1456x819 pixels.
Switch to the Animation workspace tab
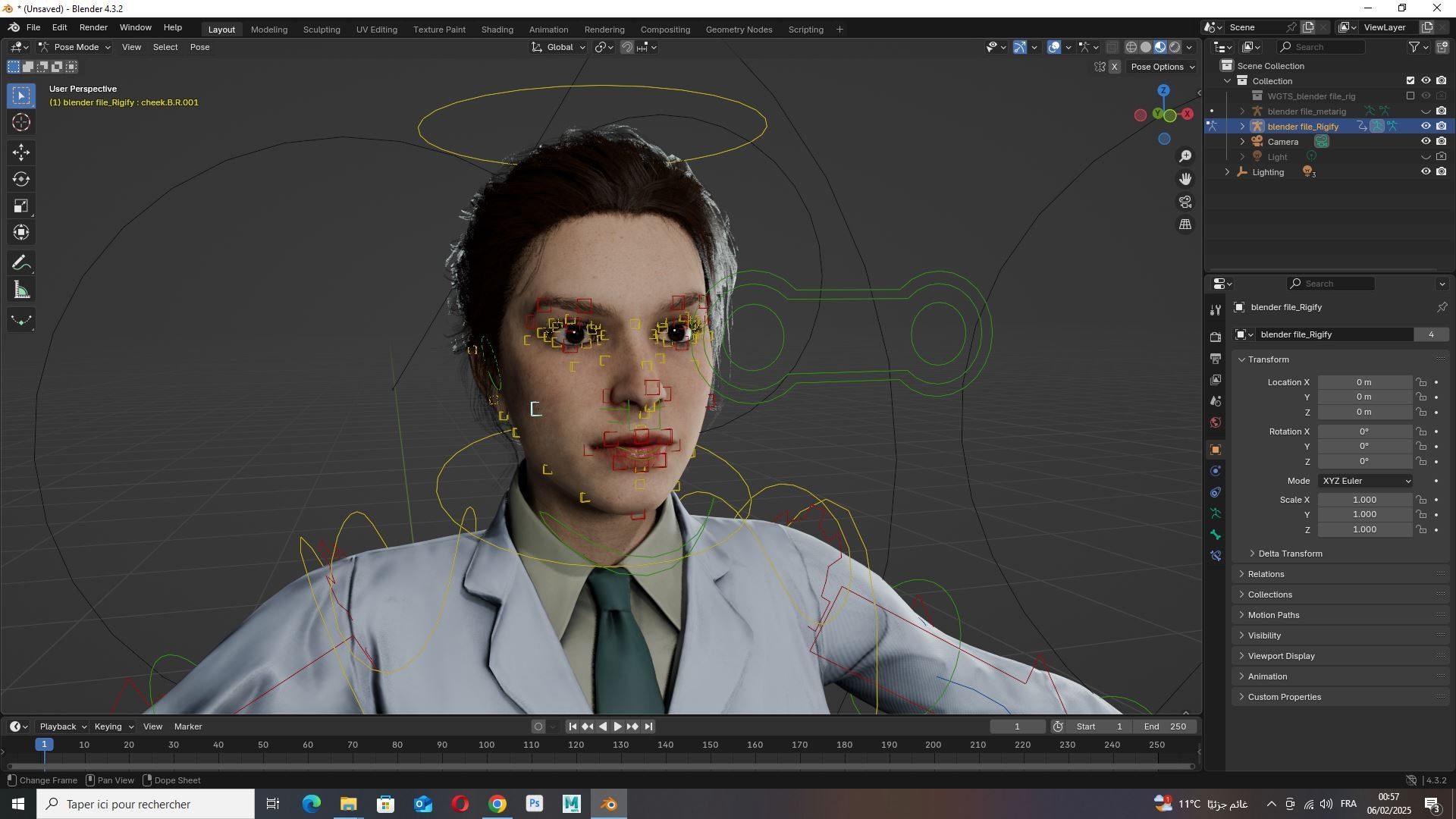pos(548,30)
